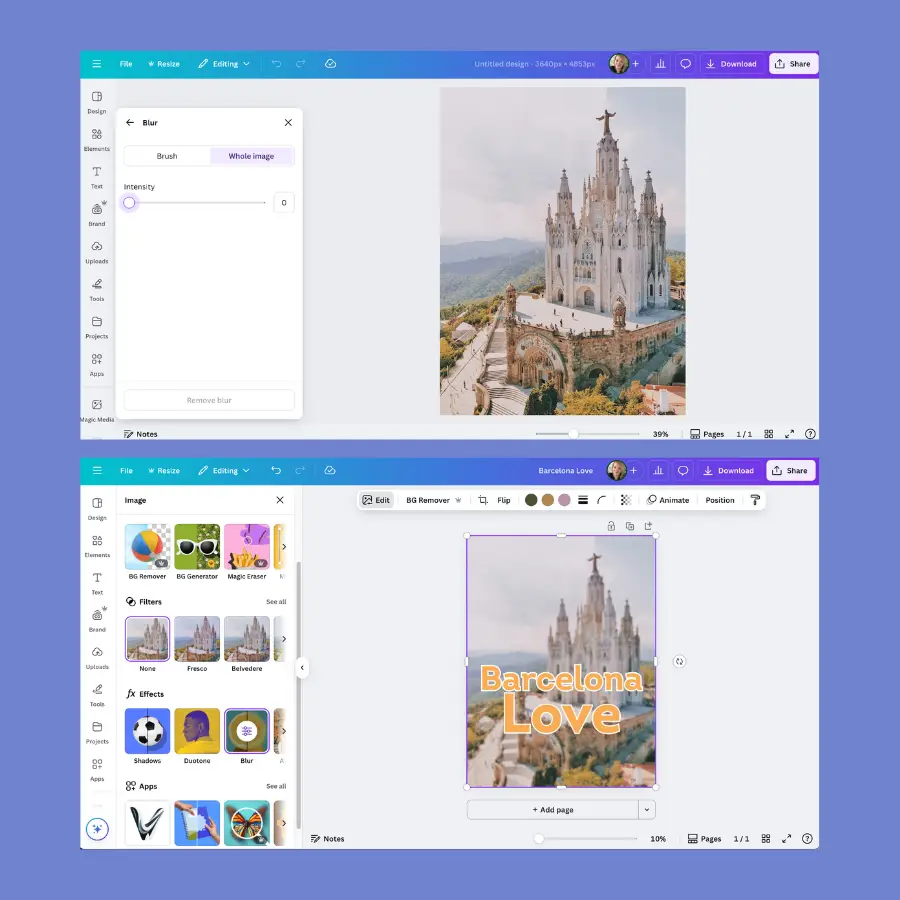900x900 pixels.
Task: Open Position in image toolbar
Action: pyautogui.click(x=719, y=500)
